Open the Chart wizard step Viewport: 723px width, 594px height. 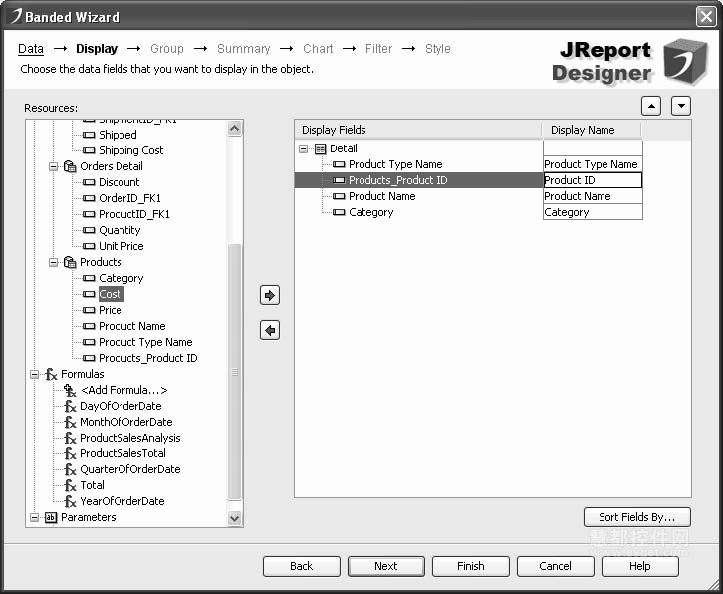318,49
